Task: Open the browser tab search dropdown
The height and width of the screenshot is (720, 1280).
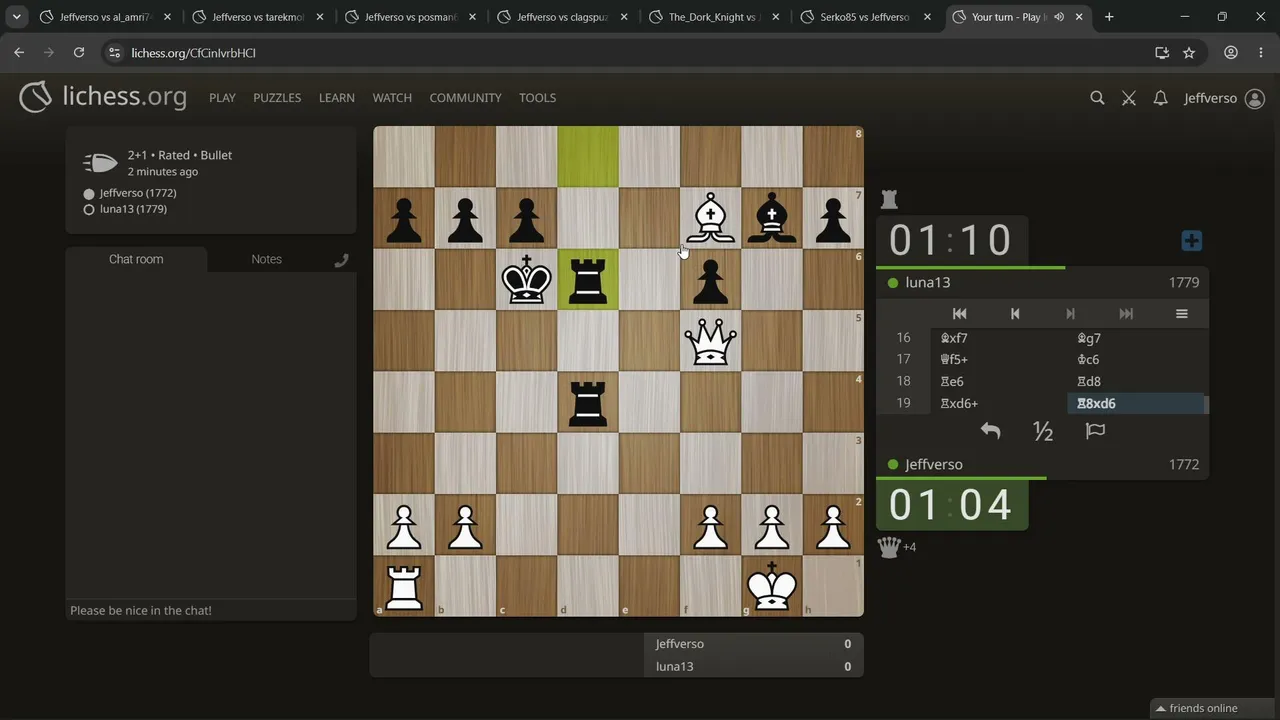Action: click(x=17, y=17)
